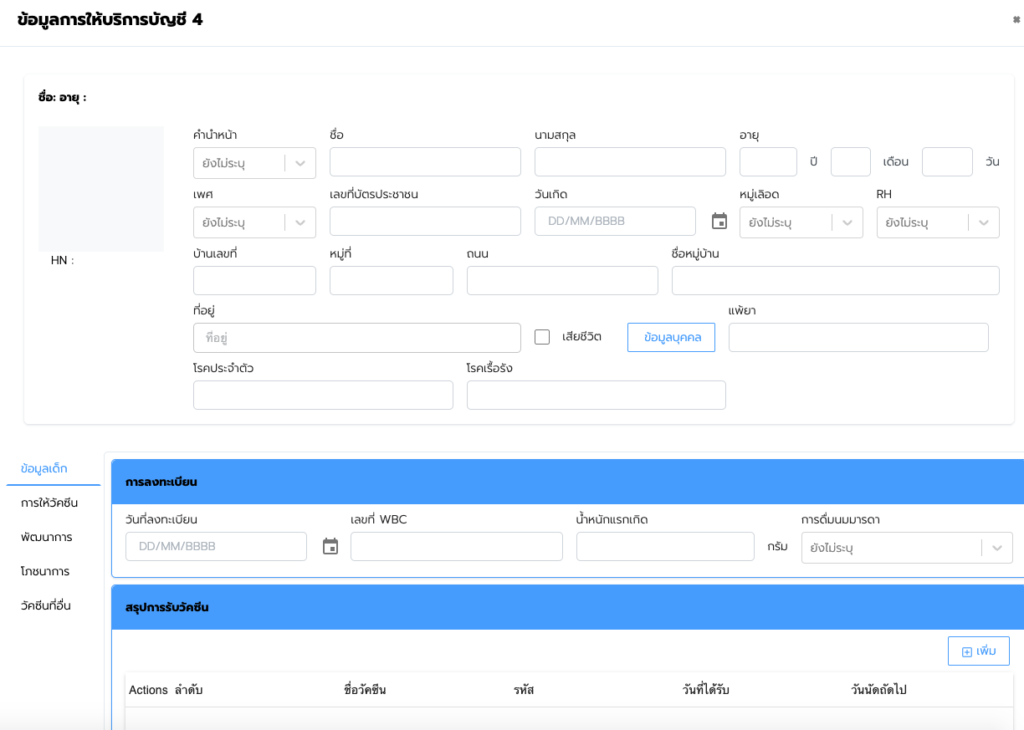Screen dimensions: 1024x730
Task: Open the โภชนาการ tab
Action: (x=45, y=571)
